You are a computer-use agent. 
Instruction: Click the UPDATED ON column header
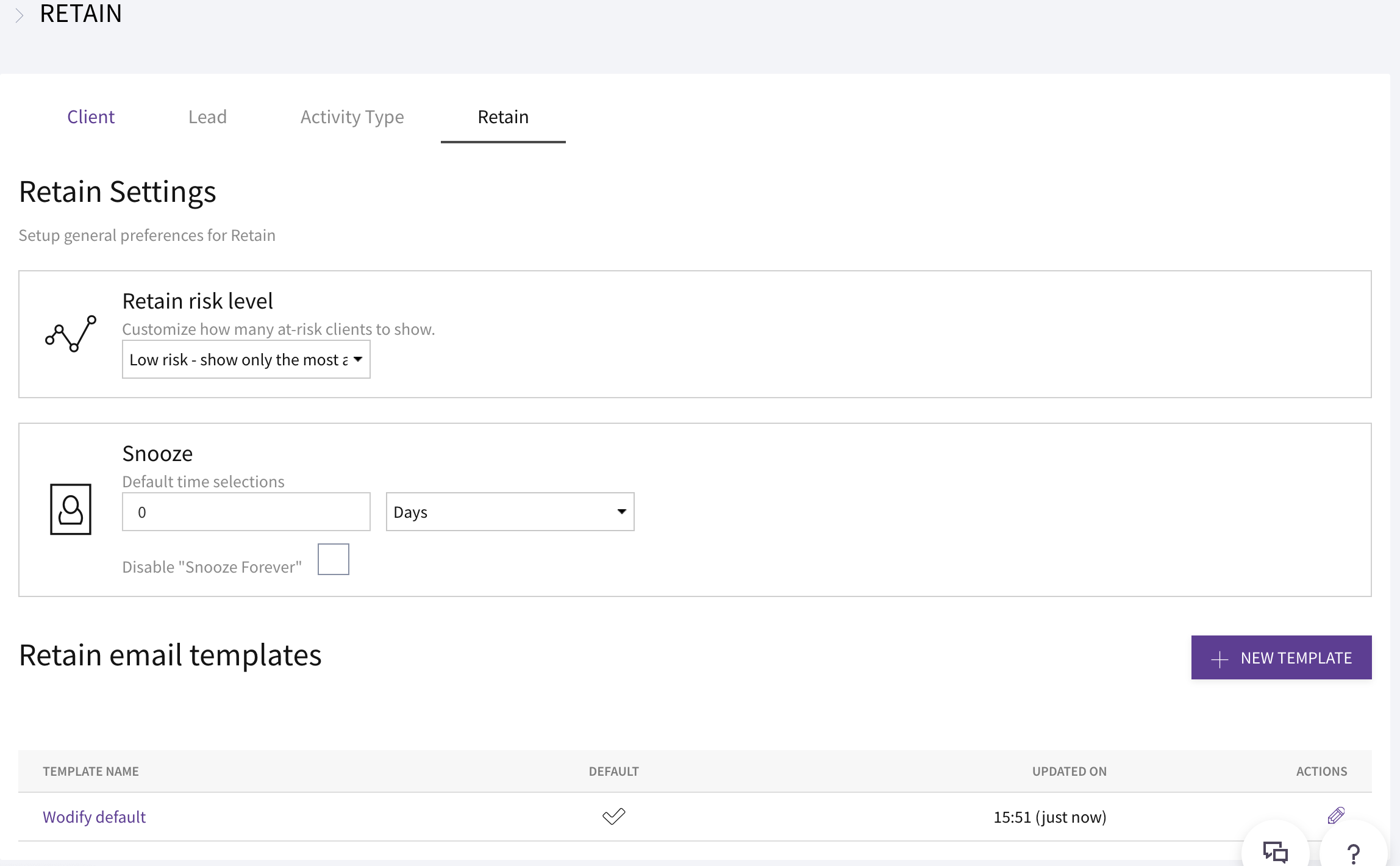1069,771
